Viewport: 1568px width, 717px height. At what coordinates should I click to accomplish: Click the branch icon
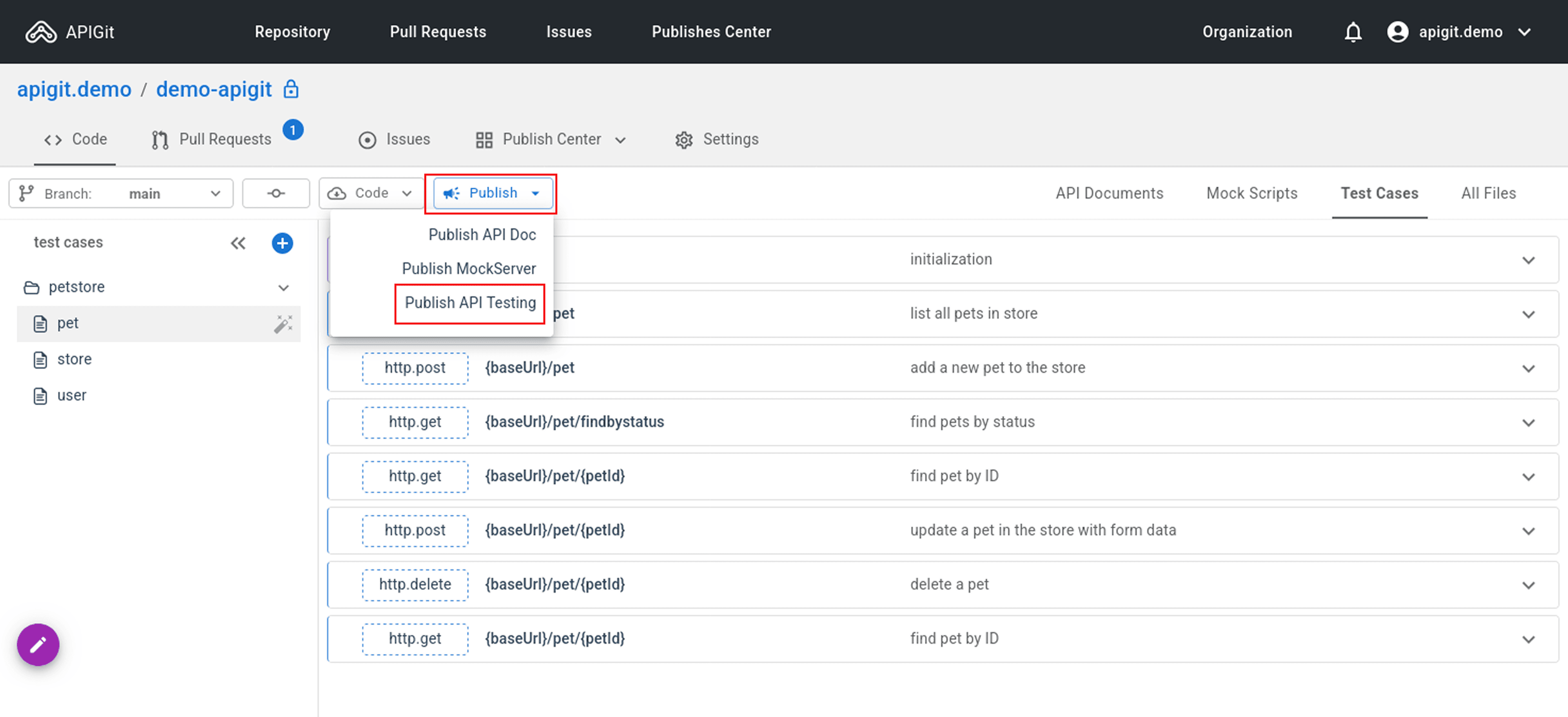click(x=26, y=193)
